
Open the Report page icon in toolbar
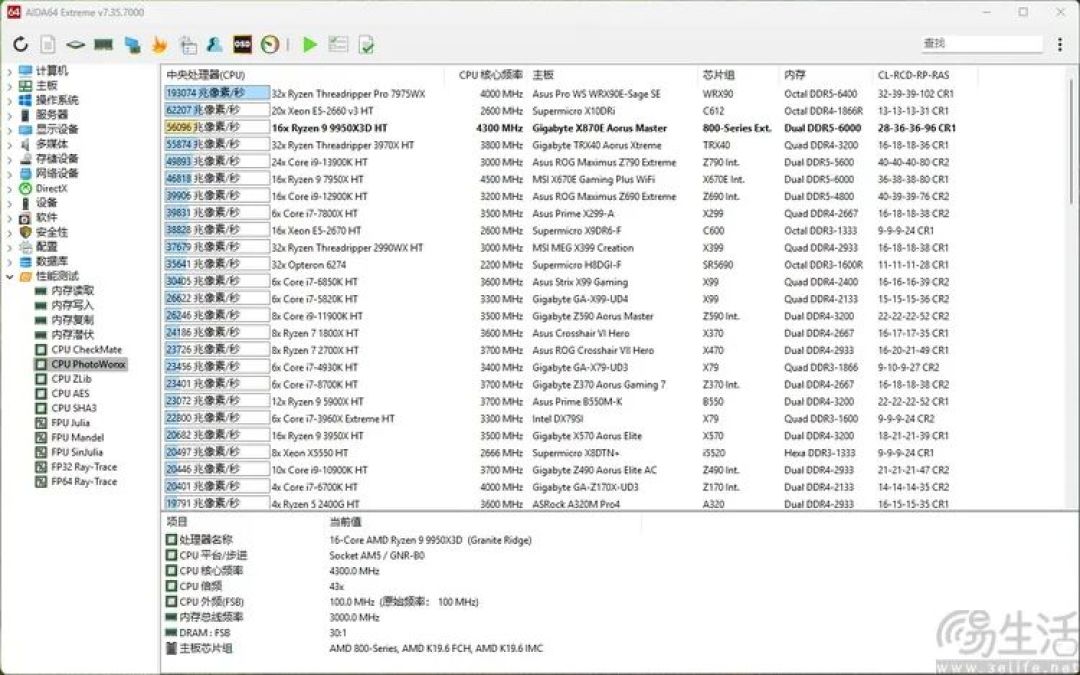pyautogui.click(x=48, y=44)
